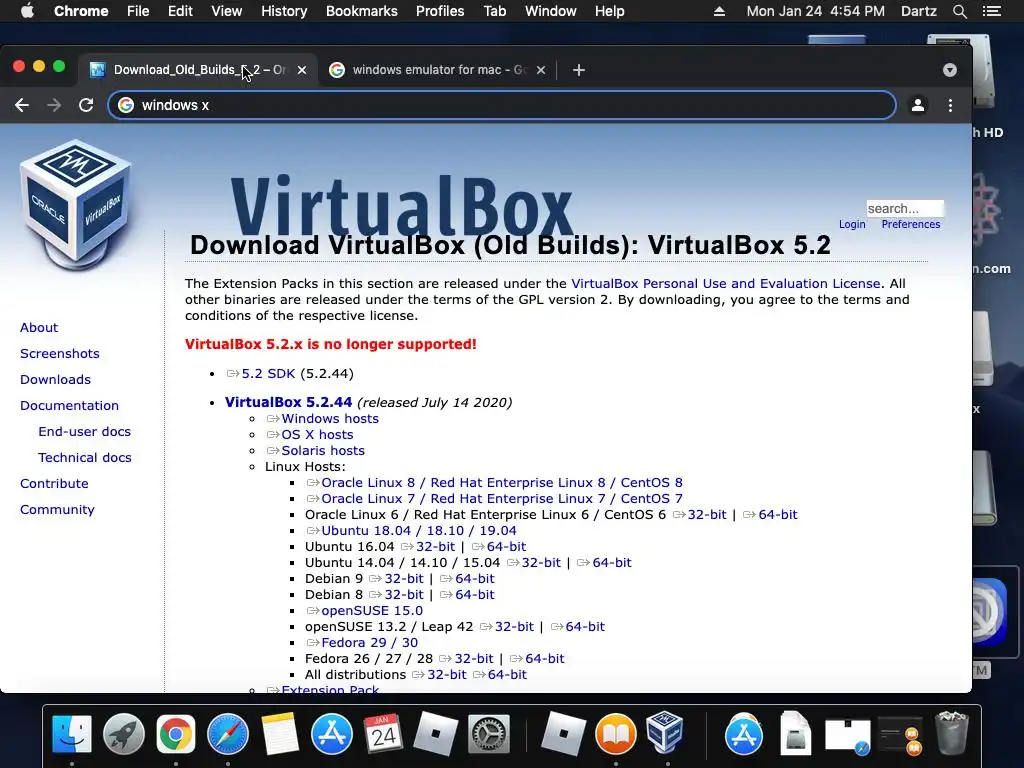
Task: Open a new tab with plus button
Action: pos(579,70)
